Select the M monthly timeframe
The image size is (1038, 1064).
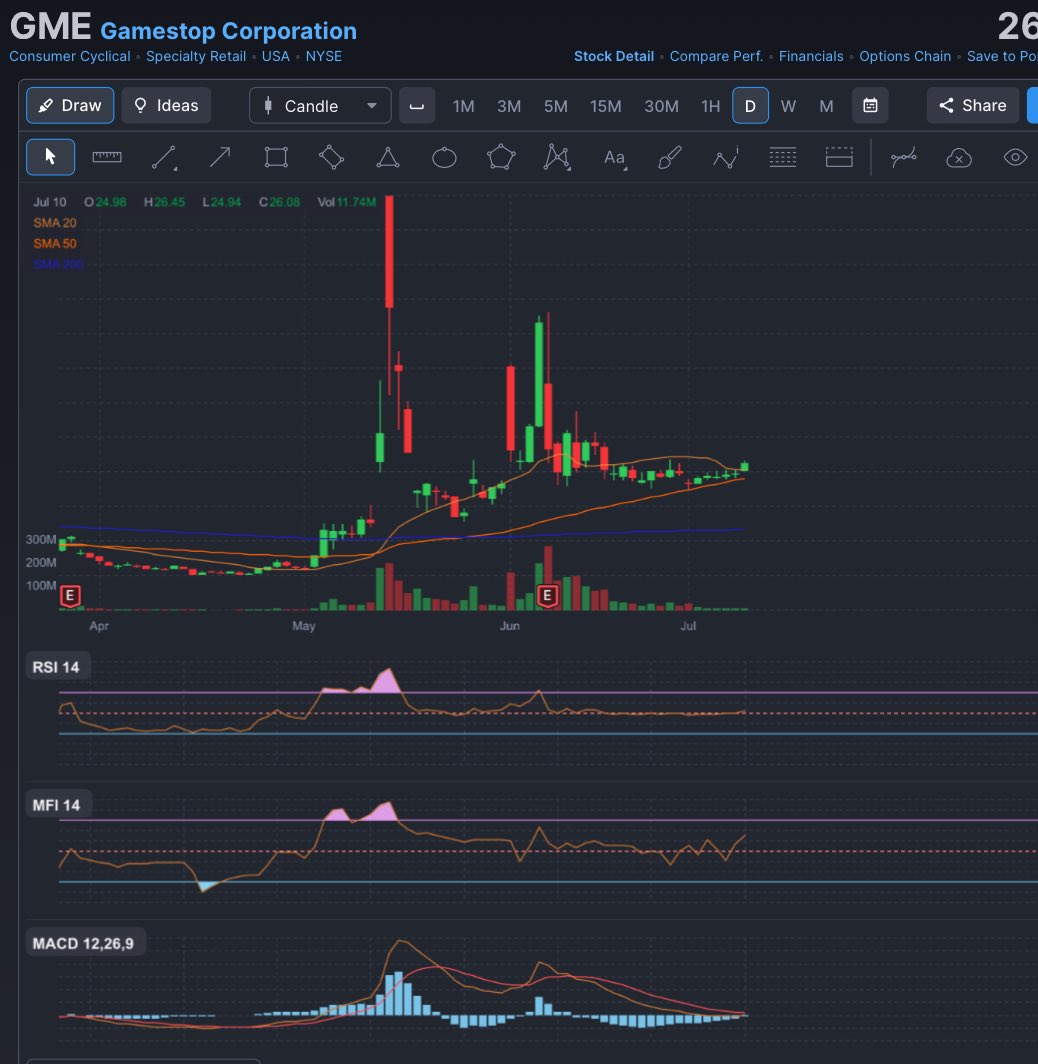pos(826,107)
